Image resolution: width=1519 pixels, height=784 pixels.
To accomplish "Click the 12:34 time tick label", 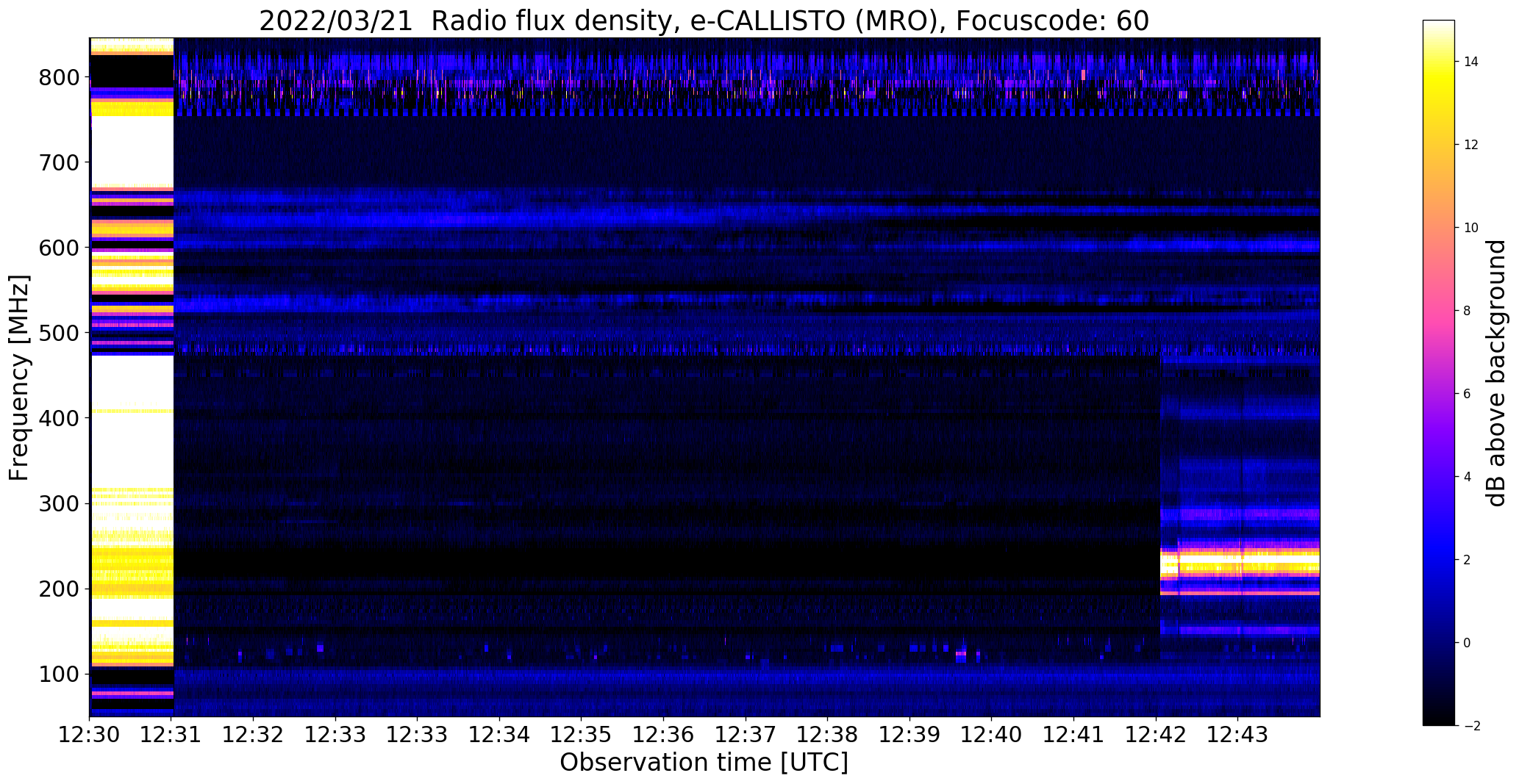I will (500, 736).
